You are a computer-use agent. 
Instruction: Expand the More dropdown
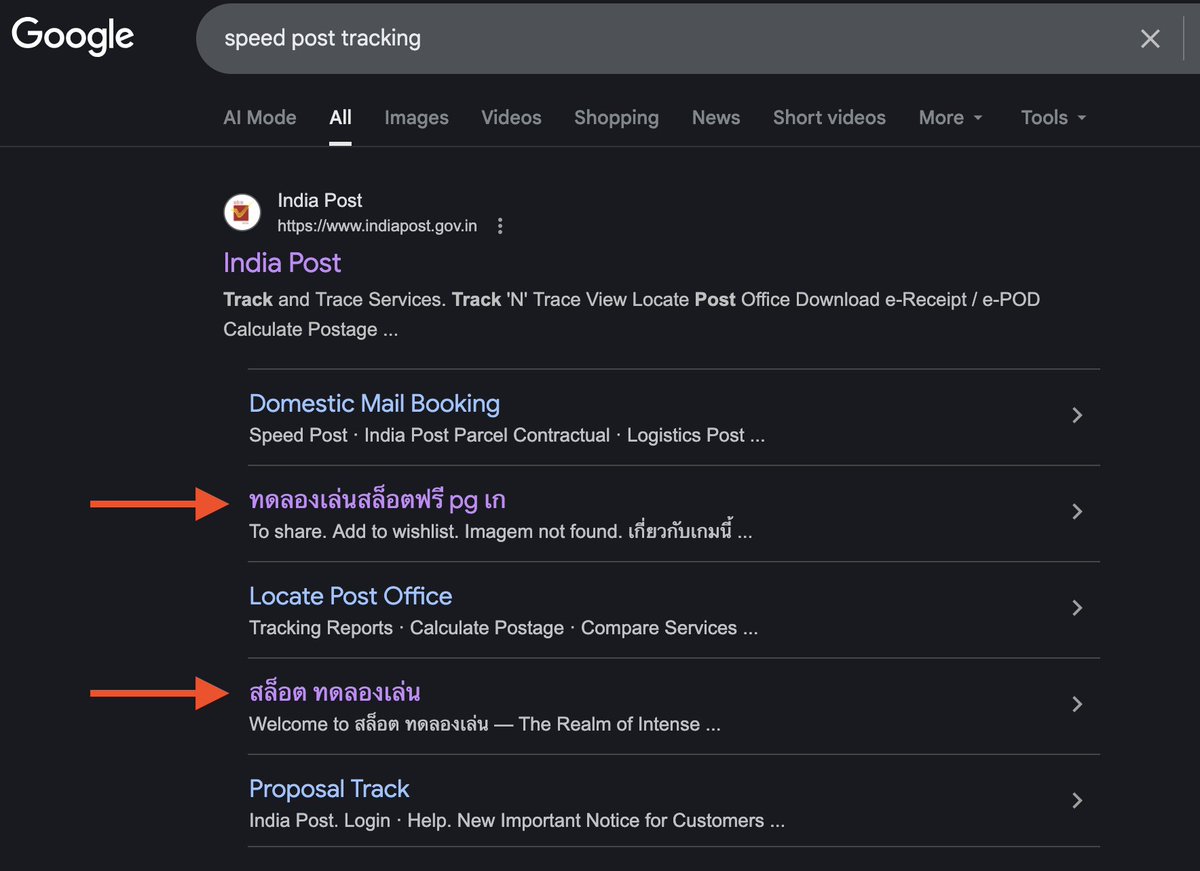tap(950, 118)
